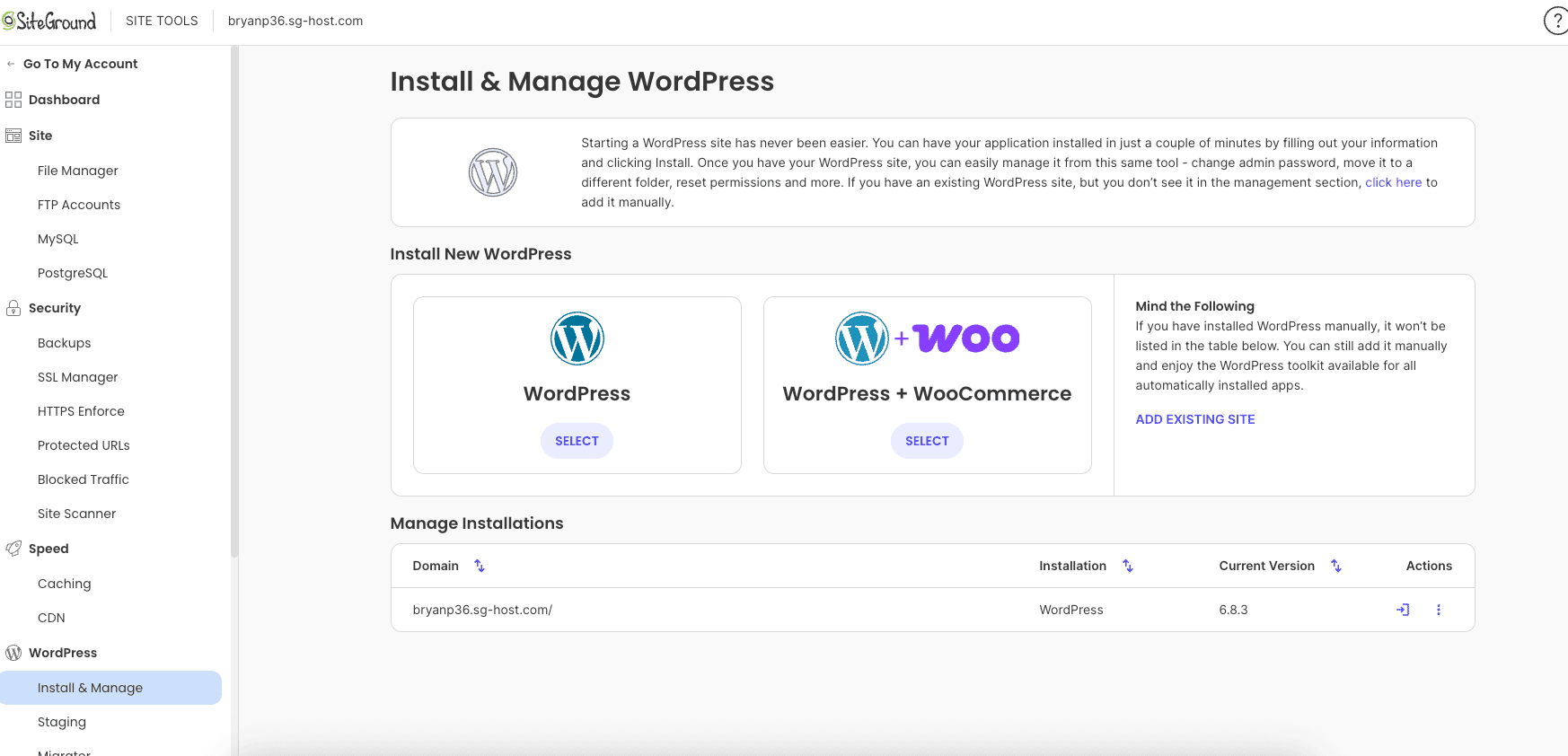Collapse the WordPress section
The image size is (1568, 756).
[x=63, y=653]
